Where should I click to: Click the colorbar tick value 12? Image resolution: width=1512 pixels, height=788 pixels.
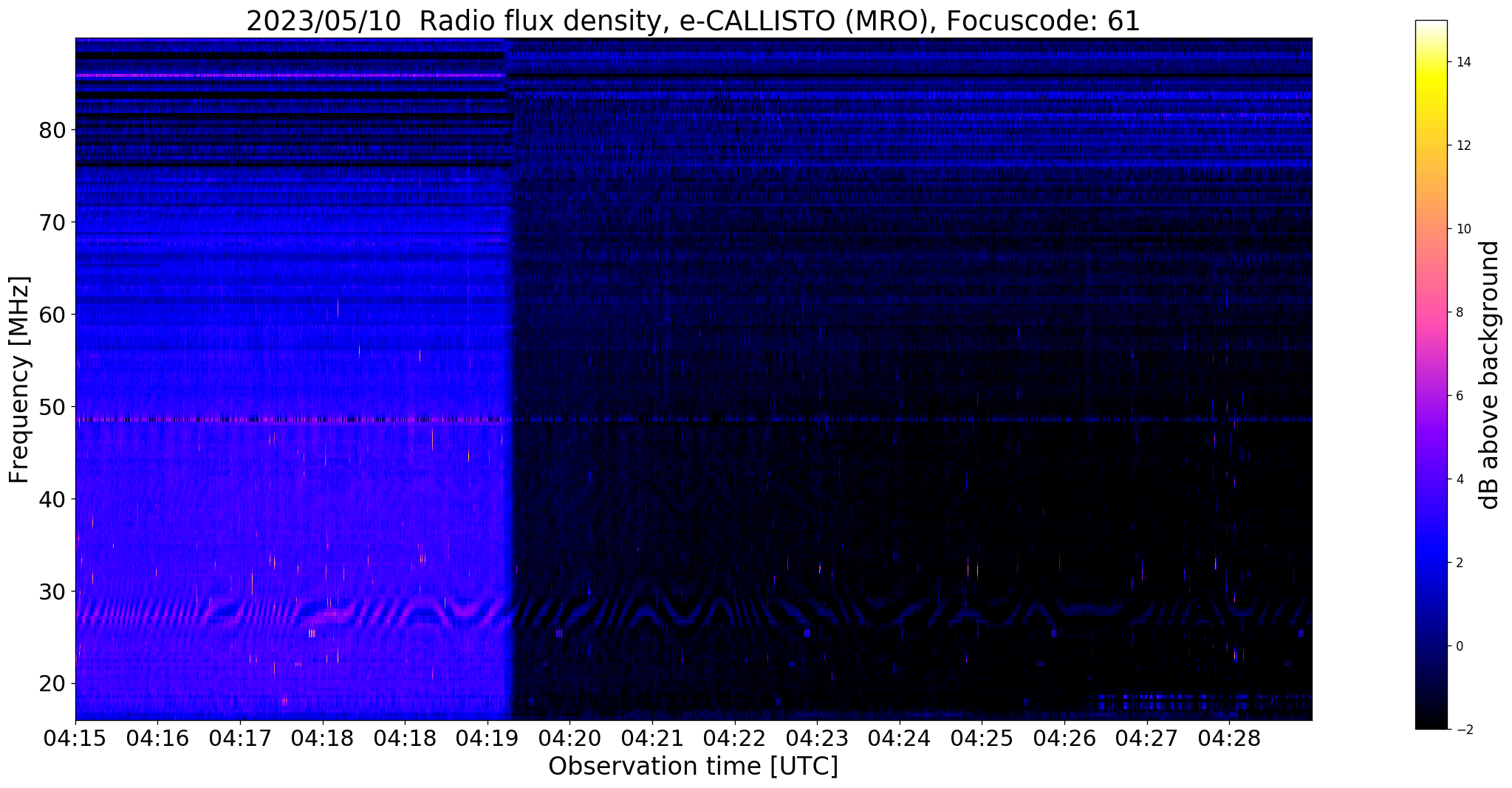[x=1463, y=145]
